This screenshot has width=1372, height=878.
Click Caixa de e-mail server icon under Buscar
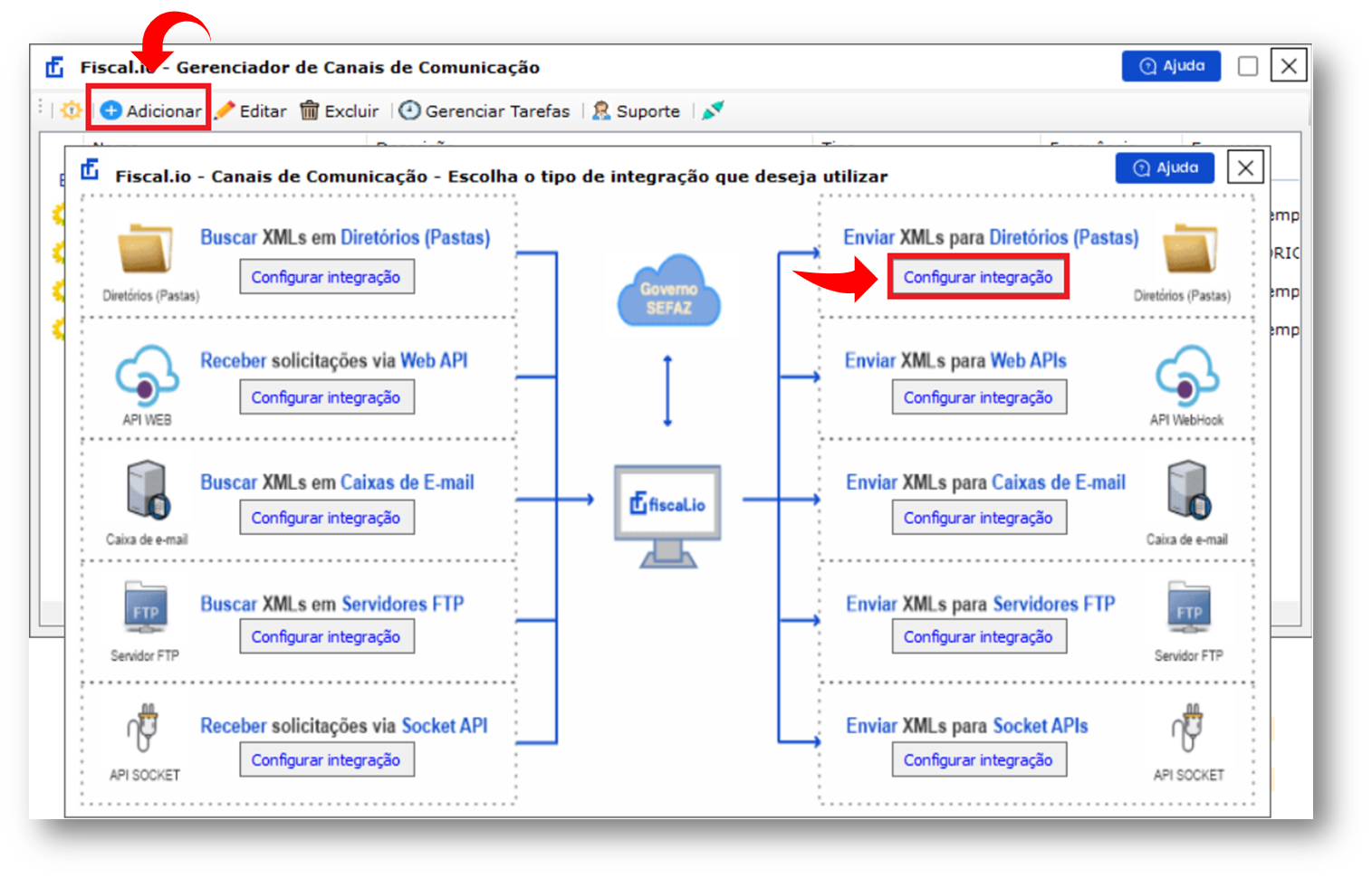point(148,491)
